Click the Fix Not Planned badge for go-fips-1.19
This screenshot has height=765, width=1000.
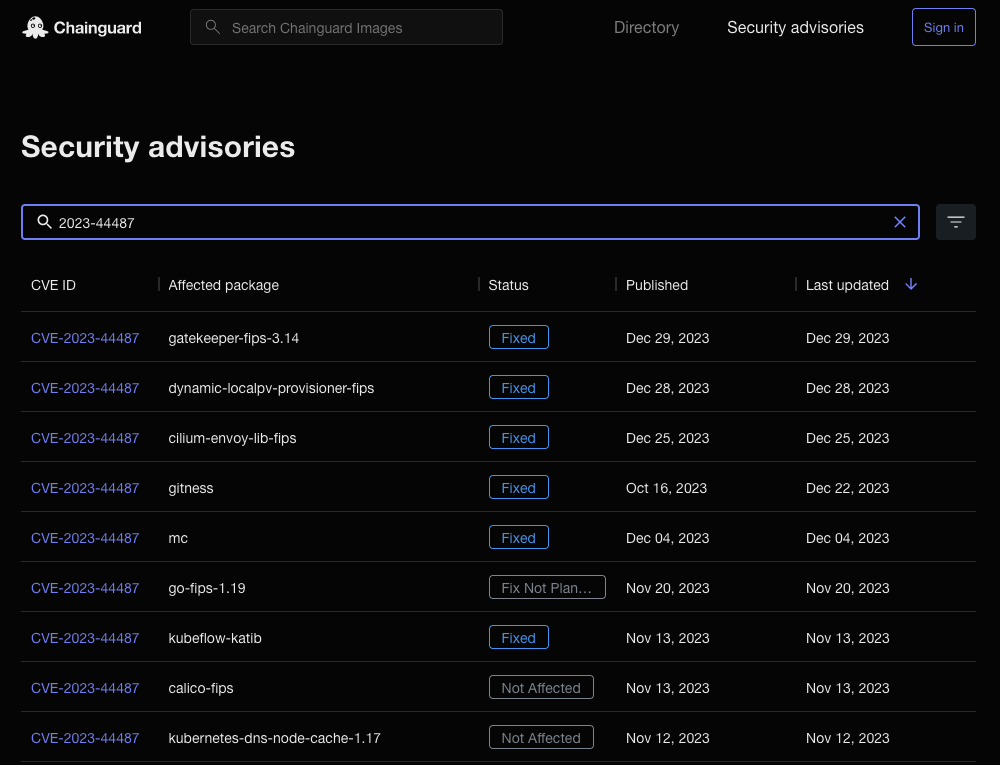[547, 587]
